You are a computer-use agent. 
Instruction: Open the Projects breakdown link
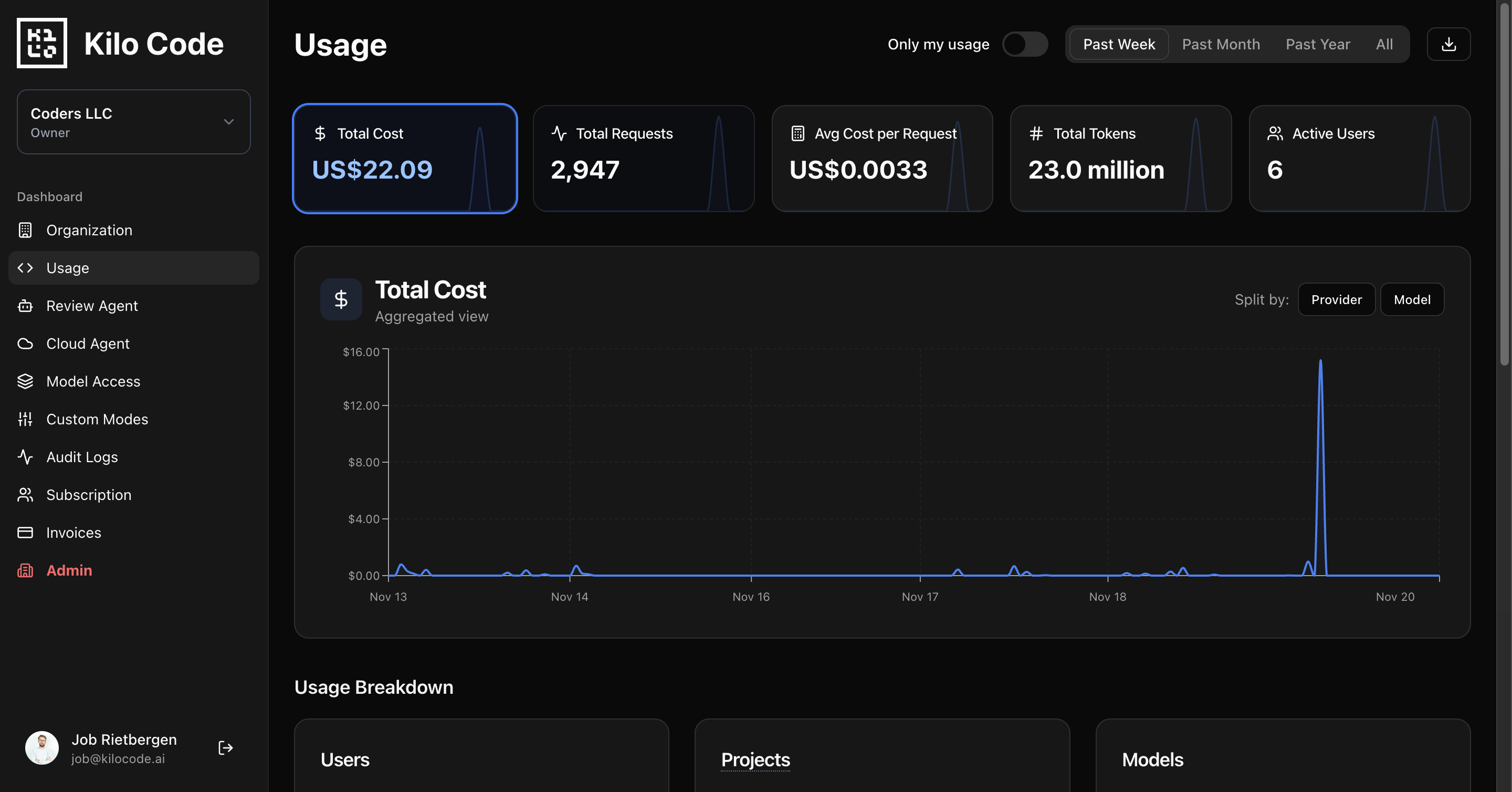pyautogui.click(x=755, y=760)
